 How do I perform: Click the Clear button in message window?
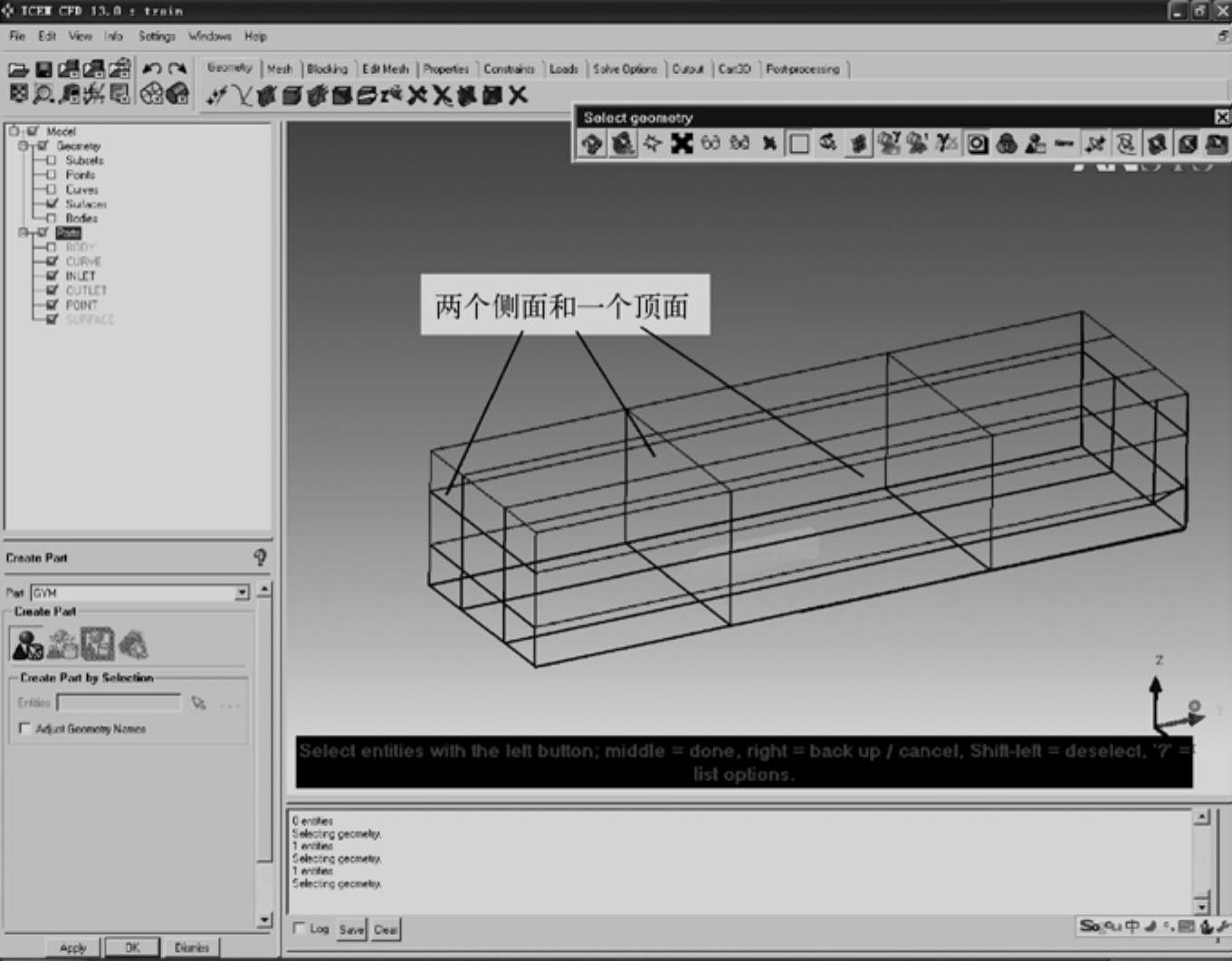click(386, 929)
